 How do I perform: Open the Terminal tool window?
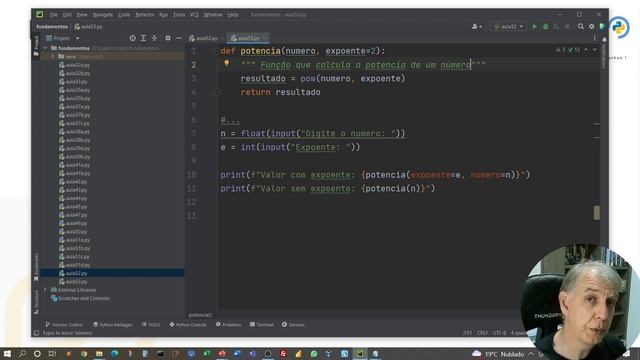coord(261,325)
